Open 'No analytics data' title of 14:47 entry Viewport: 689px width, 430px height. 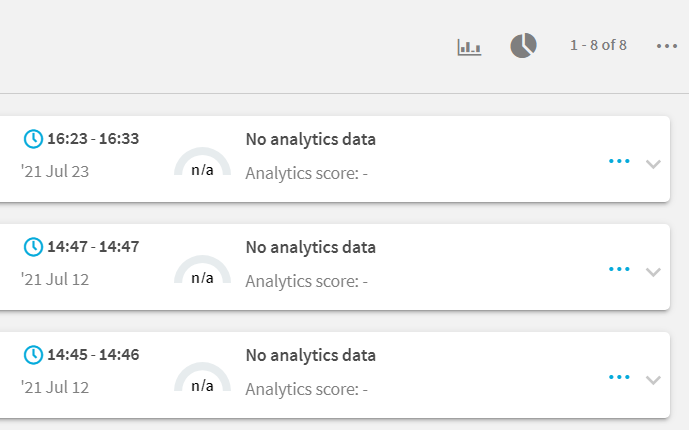(311, 247)
